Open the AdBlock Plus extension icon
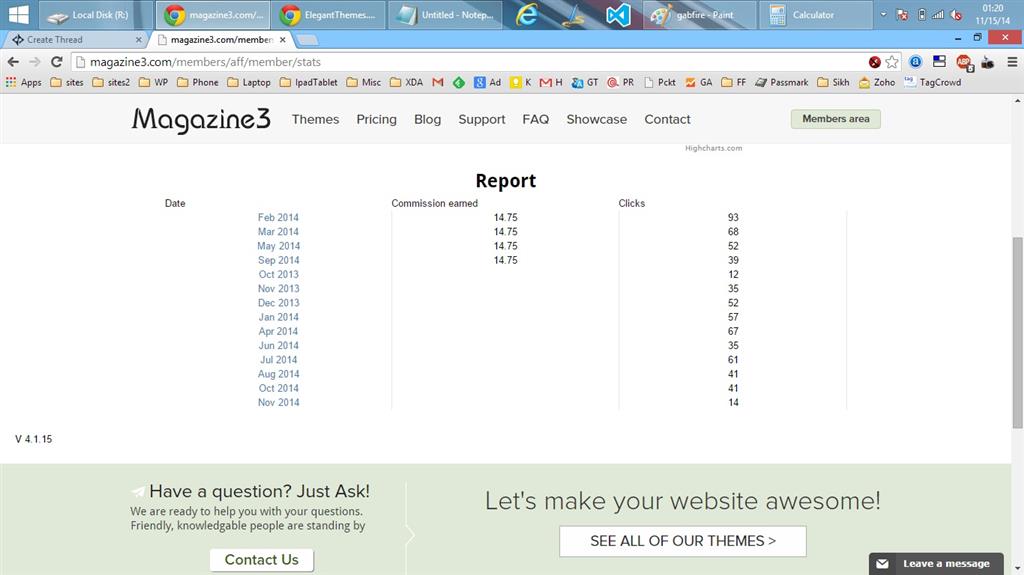Screen dimensions: 1024x575 point(964,62)
